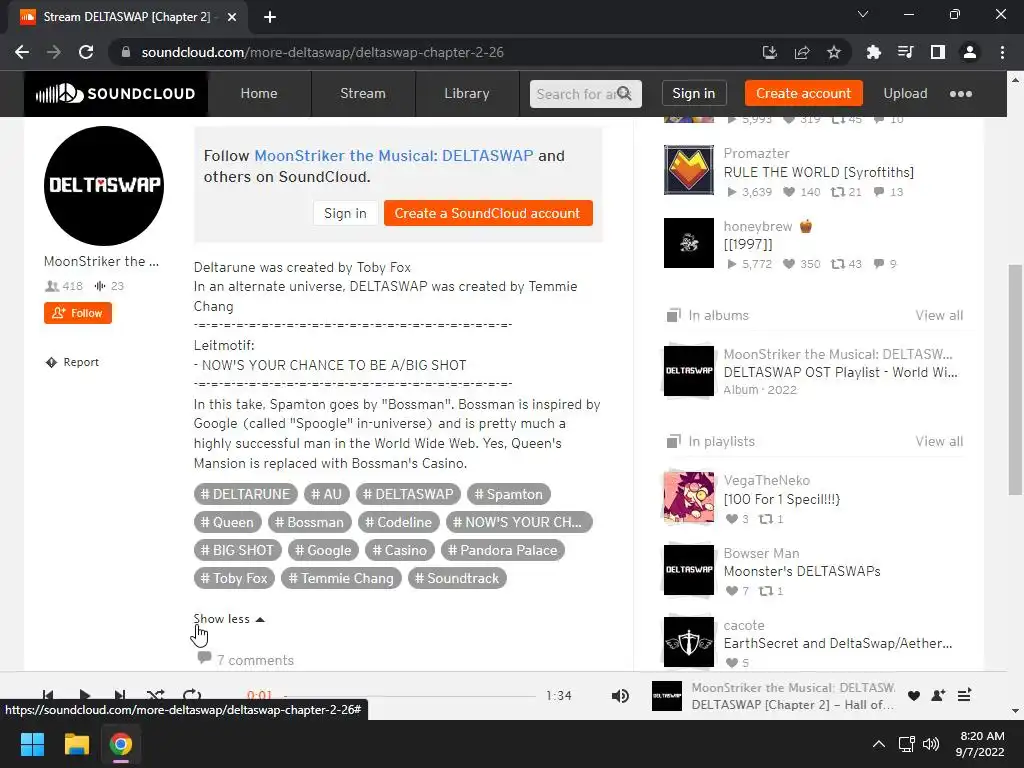Open the #Pandora Palace tag
This screenshot has height=768, width=1024.
(x=503, y=551)
